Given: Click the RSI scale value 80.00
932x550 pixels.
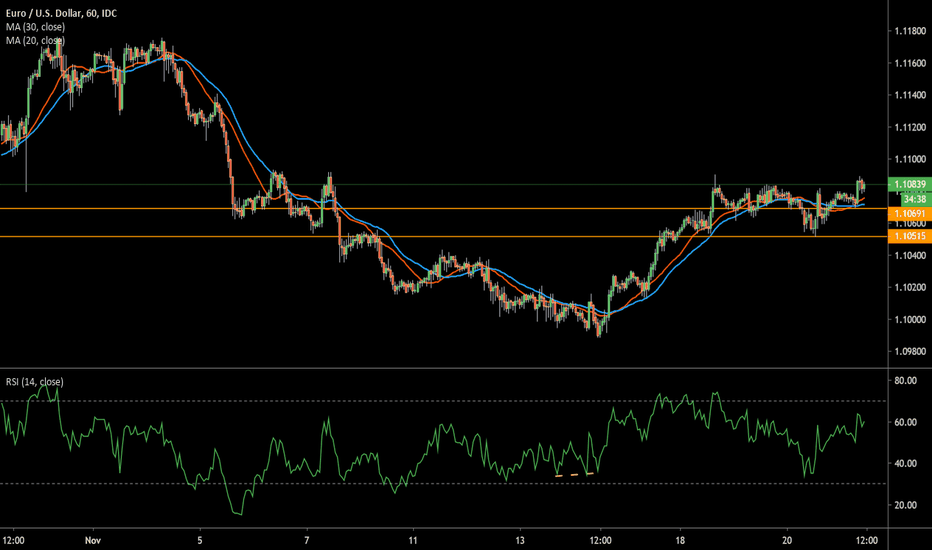Looking at the screenshot, I should click(906, 380).
